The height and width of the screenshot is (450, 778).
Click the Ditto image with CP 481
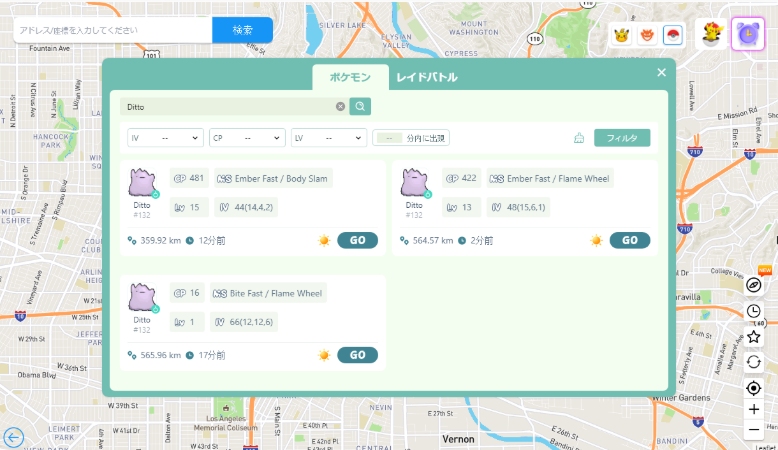click(143, 184)
